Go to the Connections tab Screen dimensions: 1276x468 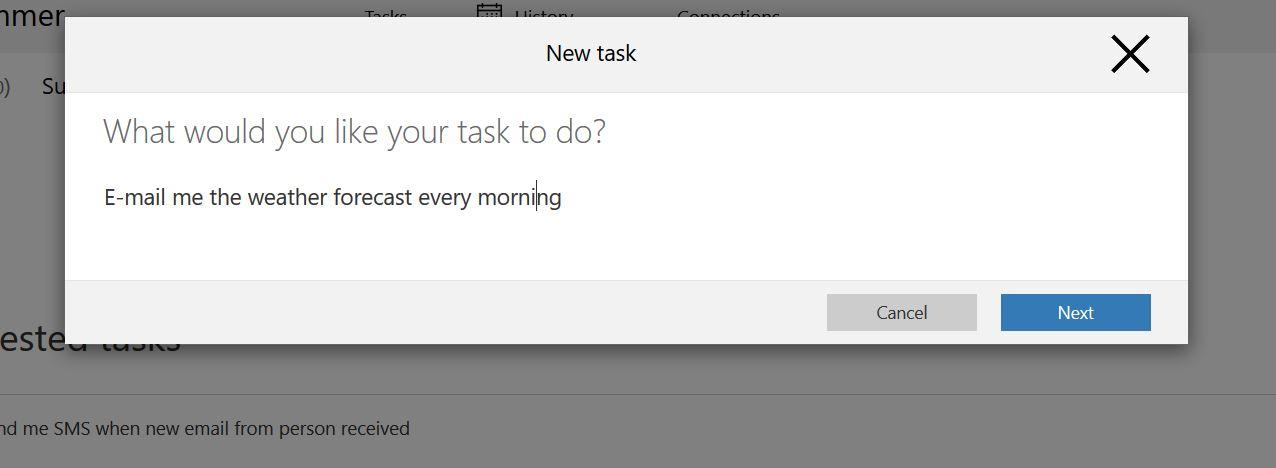(x=727, y=14)
